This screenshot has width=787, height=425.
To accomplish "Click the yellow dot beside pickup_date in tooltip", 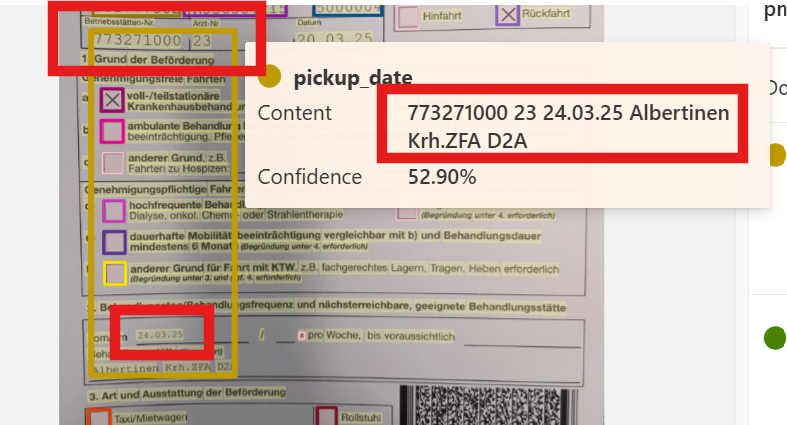I will click(x=269, y=76).
